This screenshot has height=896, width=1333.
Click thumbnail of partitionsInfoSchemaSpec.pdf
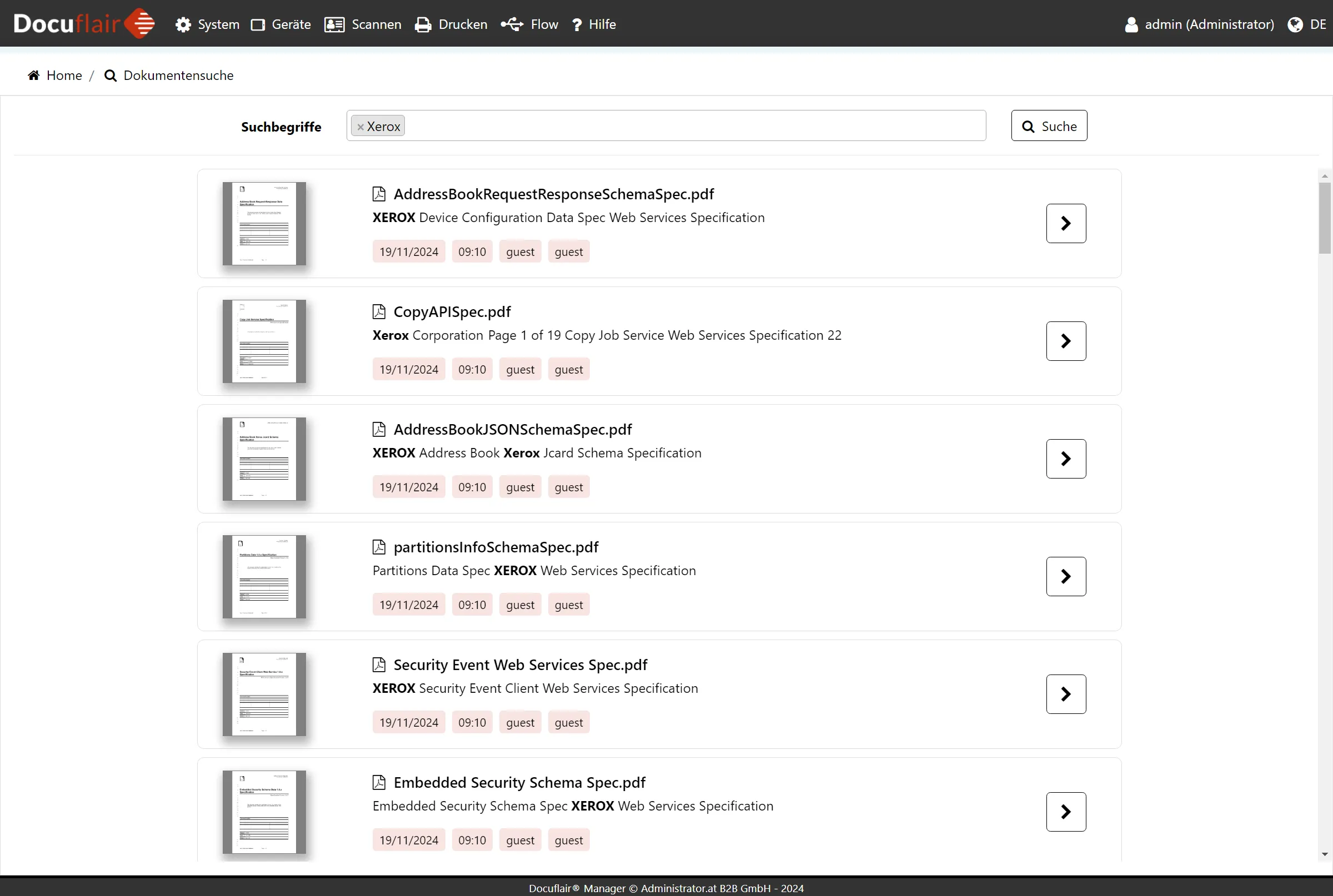click(x=264, y=576)
